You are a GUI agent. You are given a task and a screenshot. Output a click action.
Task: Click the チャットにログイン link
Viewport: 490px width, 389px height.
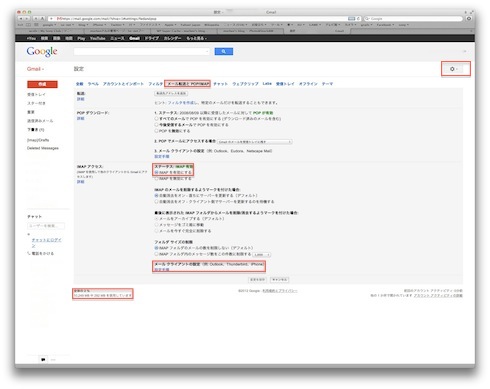[x=46, y=242]
